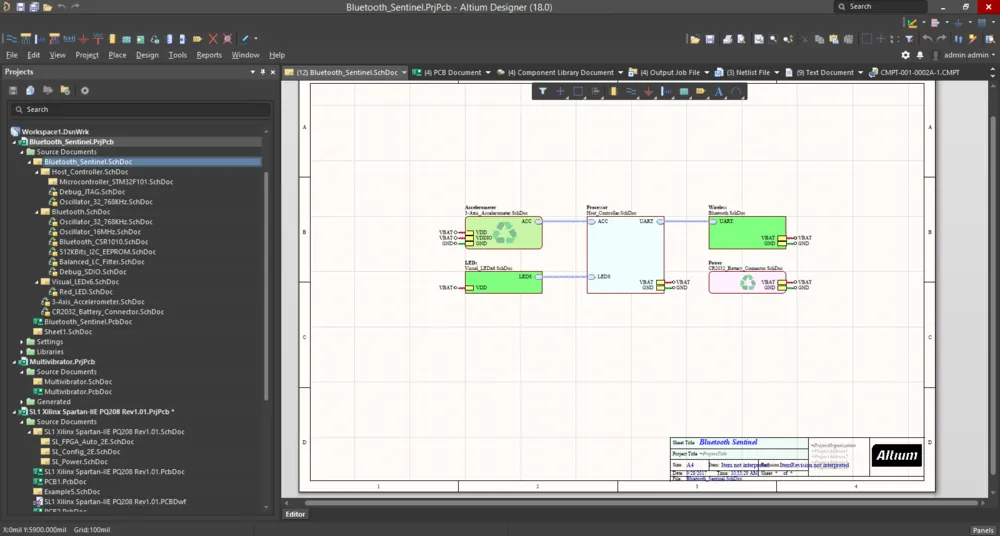Open the notifications bell icon

(920, 56)
